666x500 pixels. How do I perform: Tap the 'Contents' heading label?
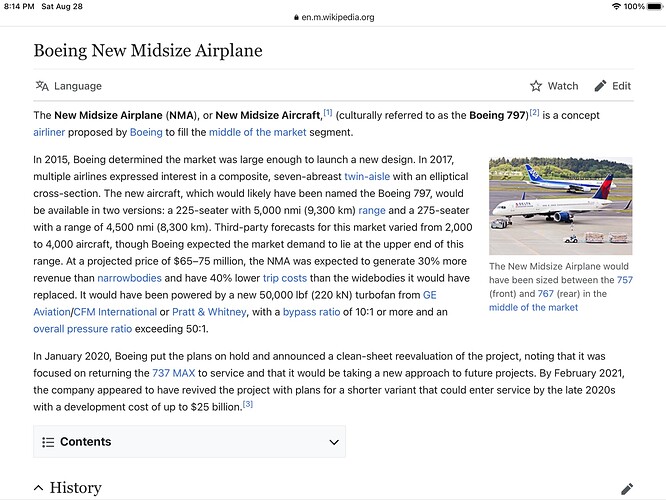click(85, 442)
